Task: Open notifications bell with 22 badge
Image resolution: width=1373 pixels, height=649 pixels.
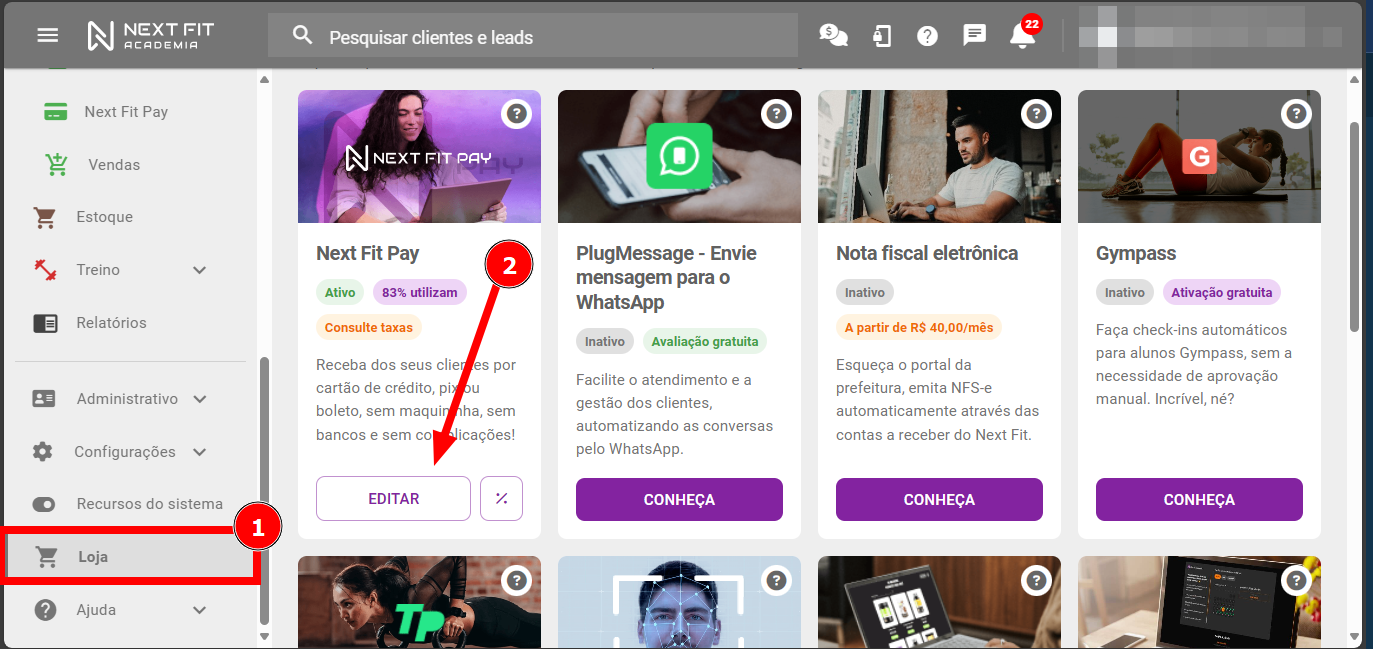Action: pos(1024,33)
